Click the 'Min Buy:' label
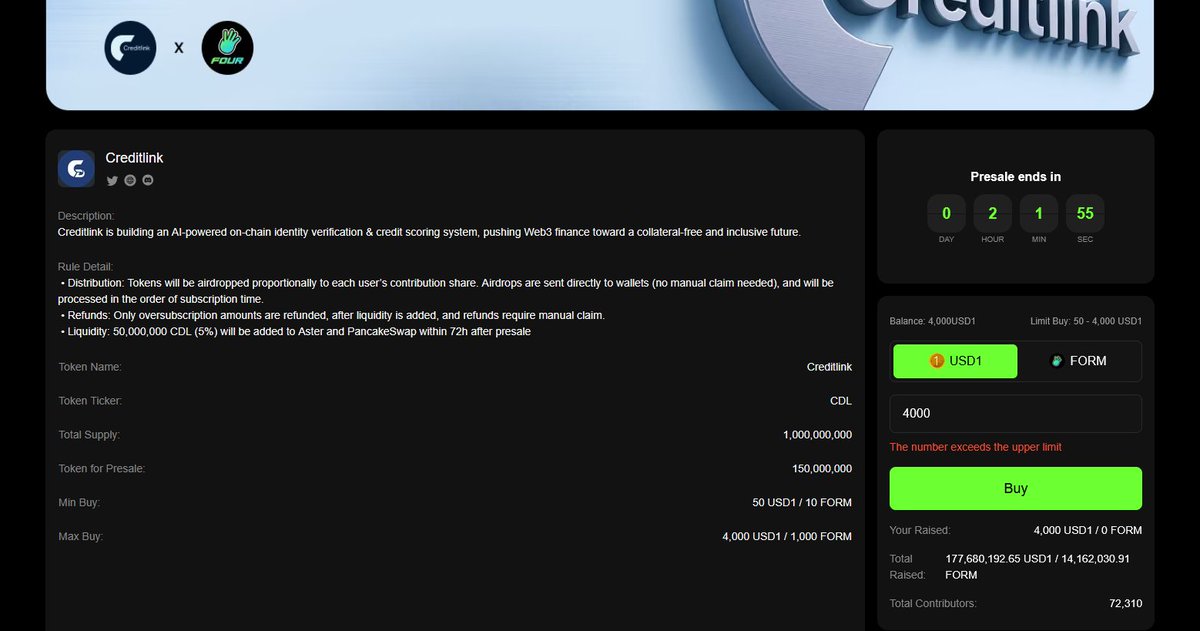This screenshot has width=1200, height=631. click(x=79, y=503)
